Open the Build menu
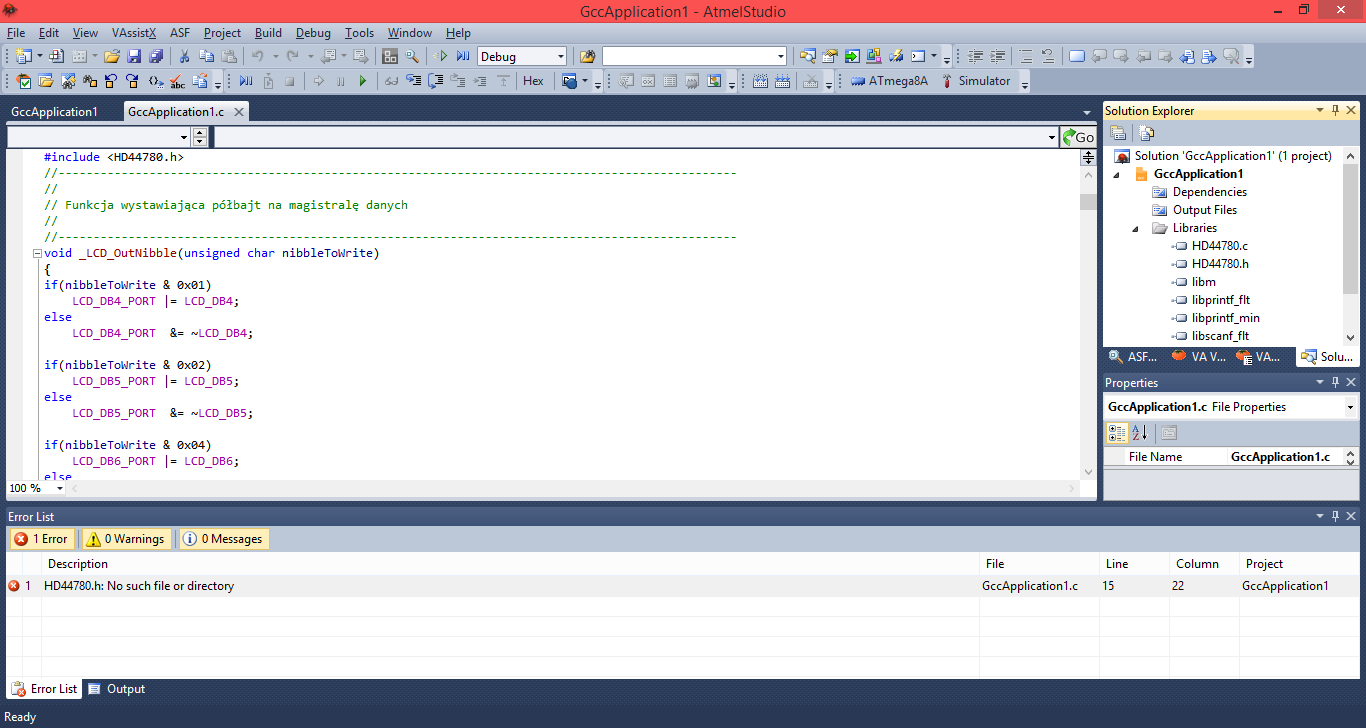 (x=268, y=33)
